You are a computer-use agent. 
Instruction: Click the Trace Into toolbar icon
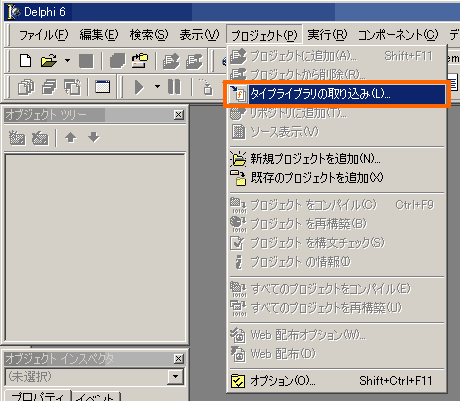(x=207, y=87)
